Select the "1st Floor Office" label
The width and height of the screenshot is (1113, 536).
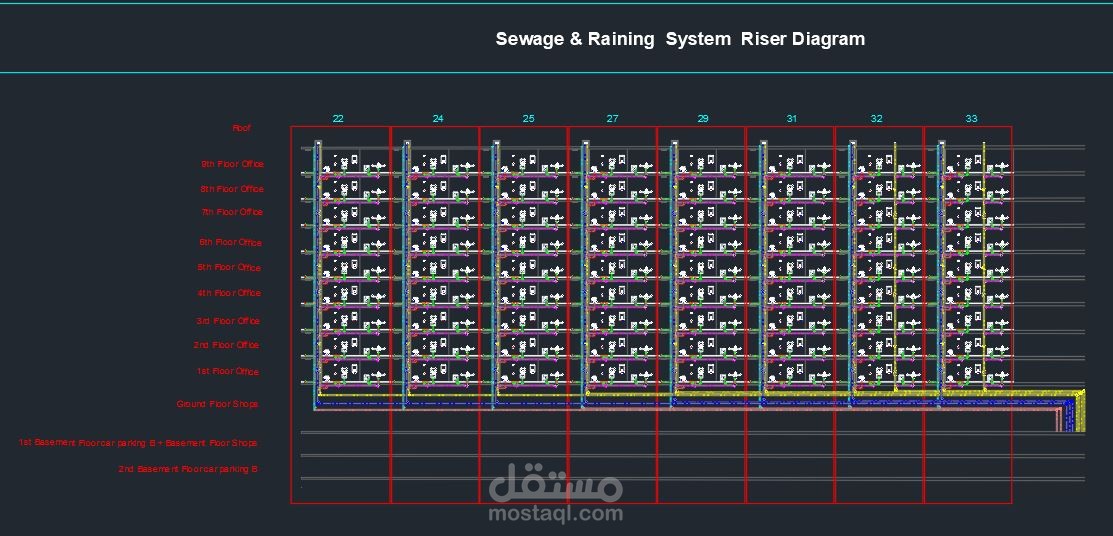[x=228, y=371]
